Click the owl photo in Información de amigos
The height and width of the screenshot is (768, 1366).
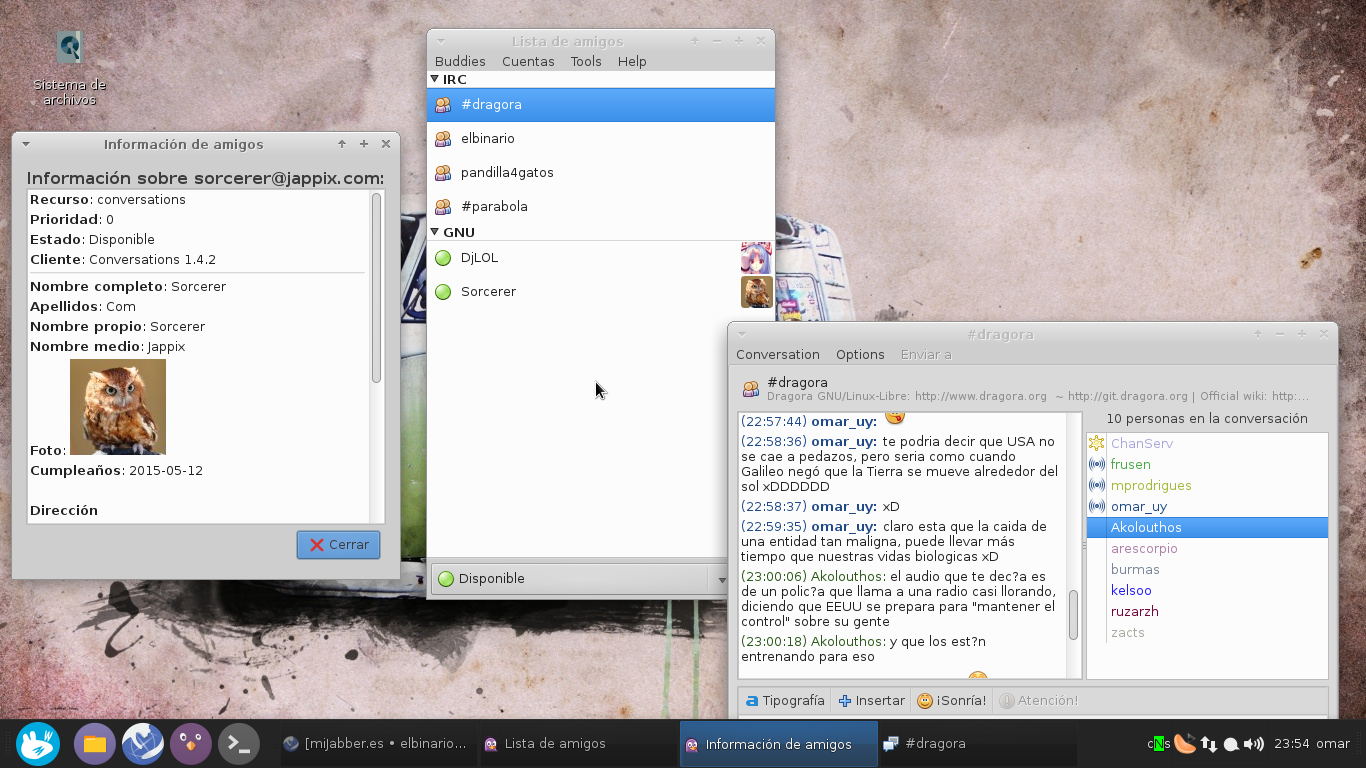coord(118,407)
